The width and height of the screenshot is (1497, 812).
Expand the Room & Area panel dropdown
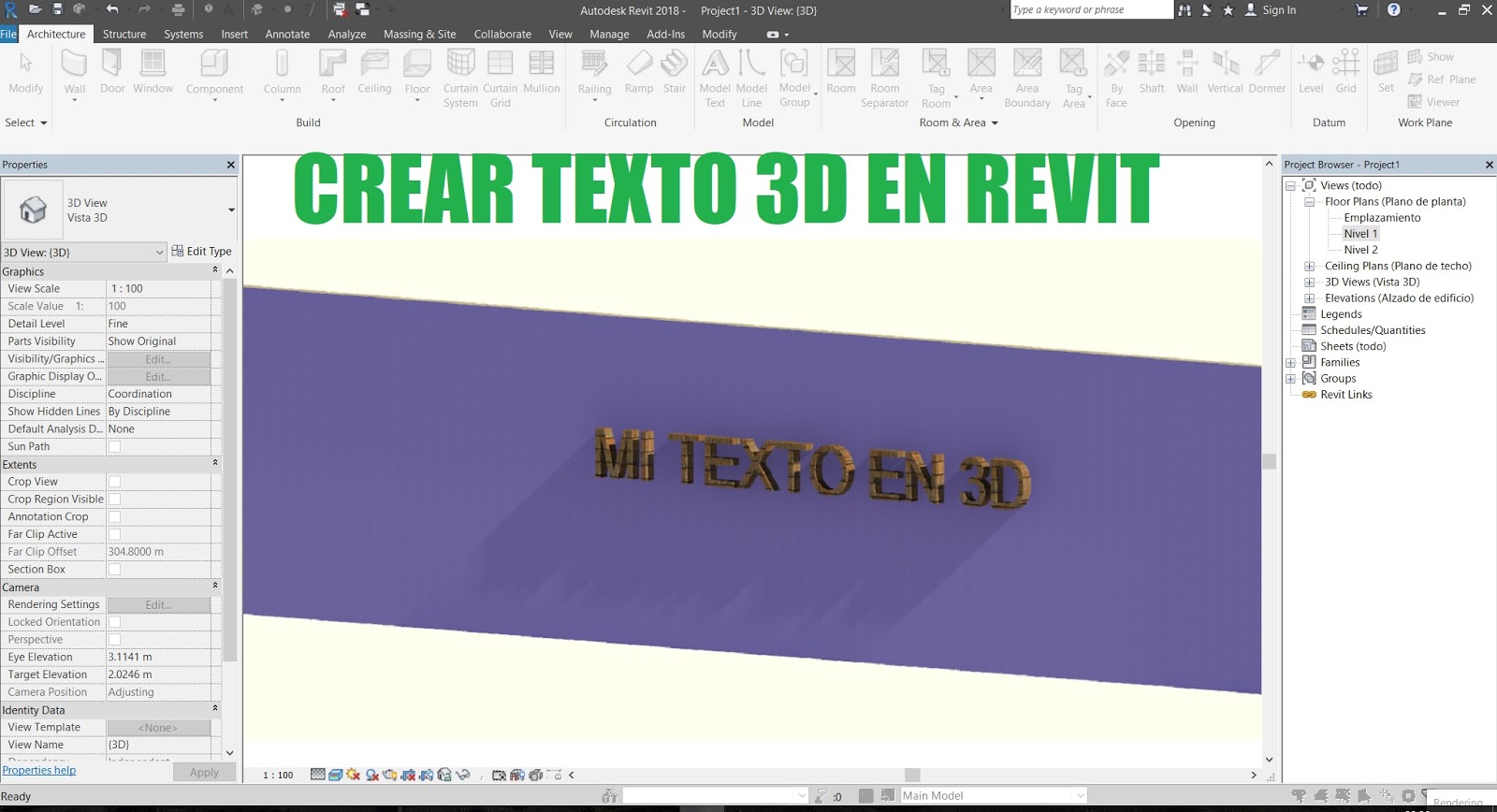[x=959, y=123]
